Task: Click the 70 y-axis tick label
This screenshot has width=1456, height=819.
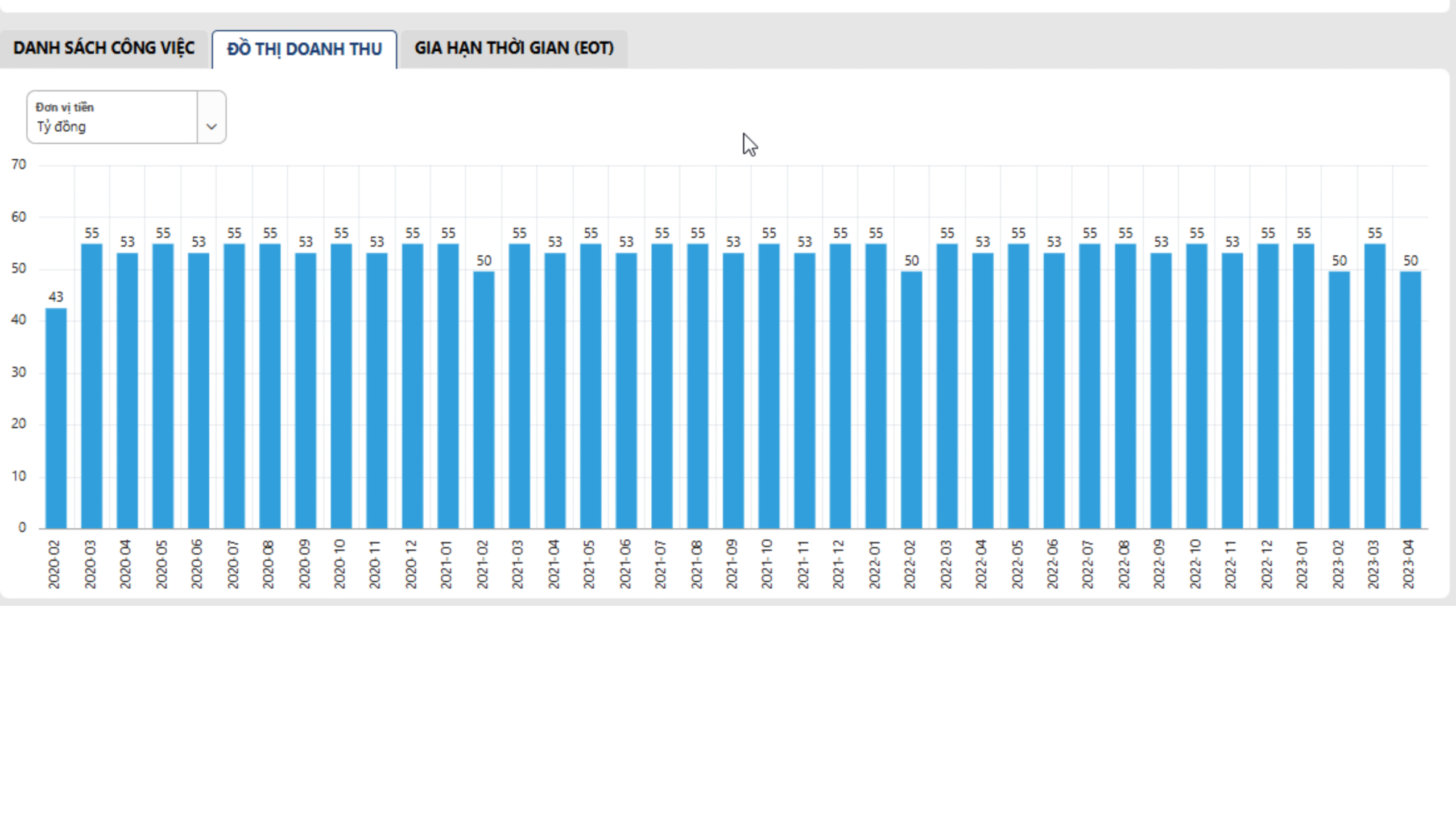Action: 19,165
